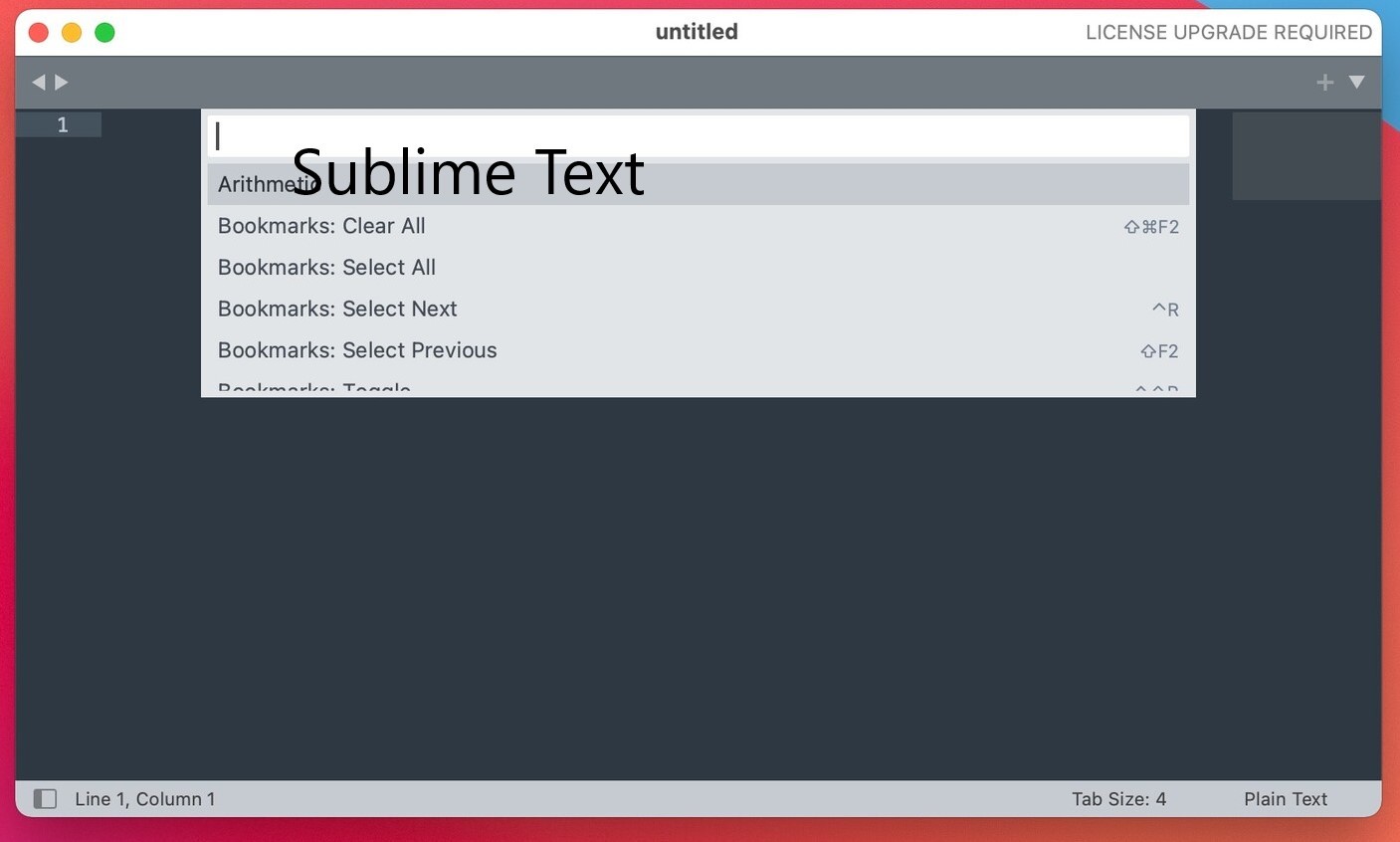Choose Bookmarks: Select Next command
The width and height of the screenshot is (1400, 842).
699,309
